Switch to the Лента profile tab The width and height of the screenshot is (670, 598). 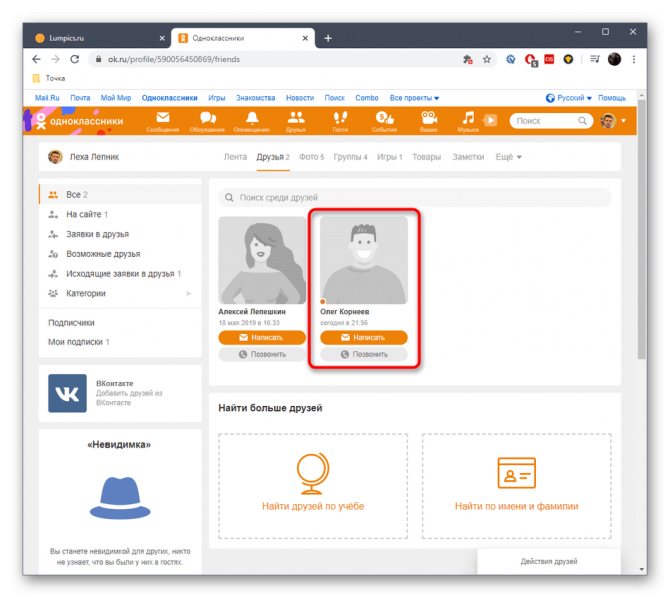point(235,157)
